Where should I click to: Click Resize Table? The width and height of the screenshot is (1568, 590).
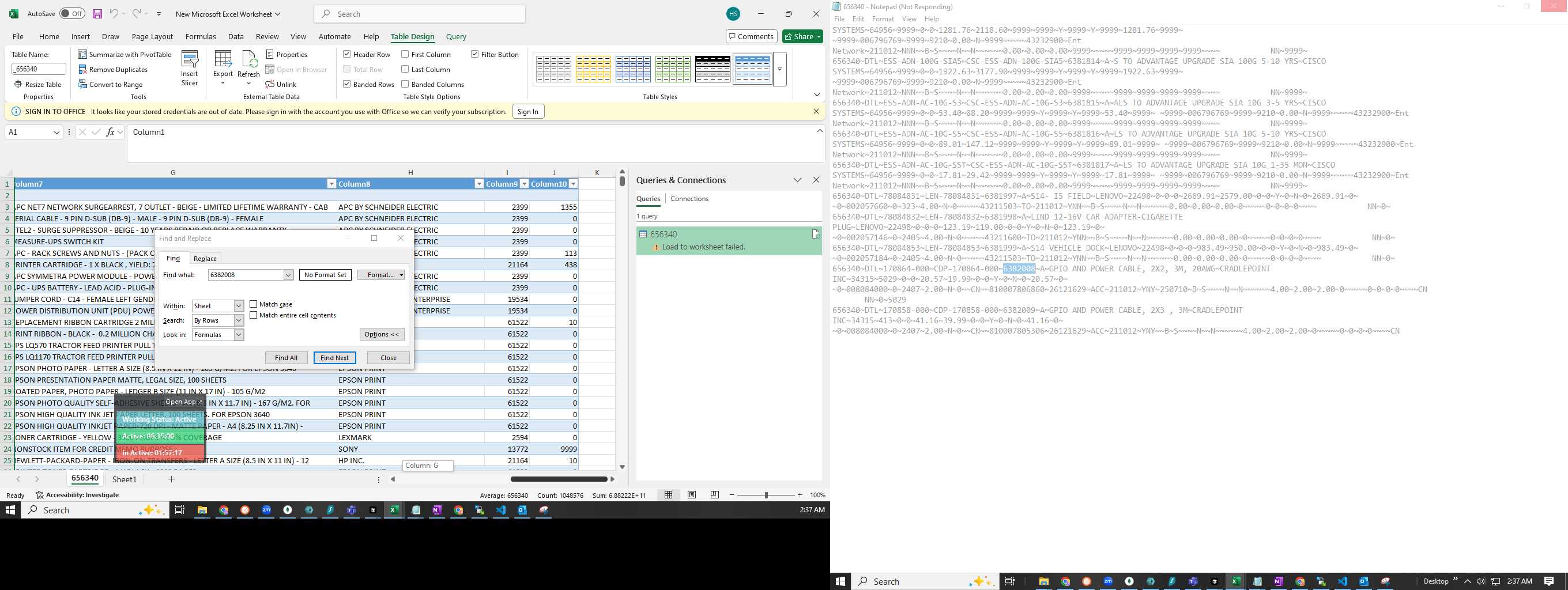coord(37,85)
